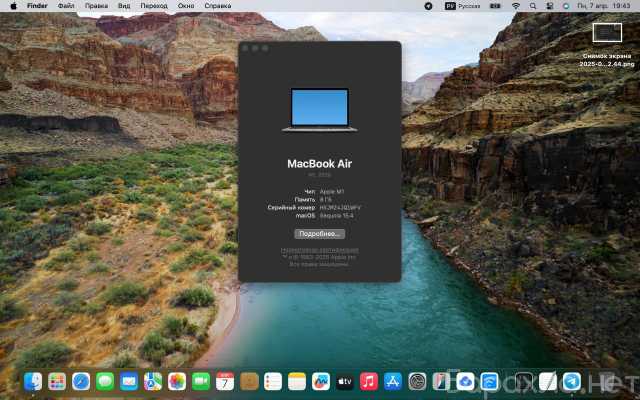640x400 pixels.
Task: Open the blue Wi-Fi app icon in the Dock
Action: (489, 382)
